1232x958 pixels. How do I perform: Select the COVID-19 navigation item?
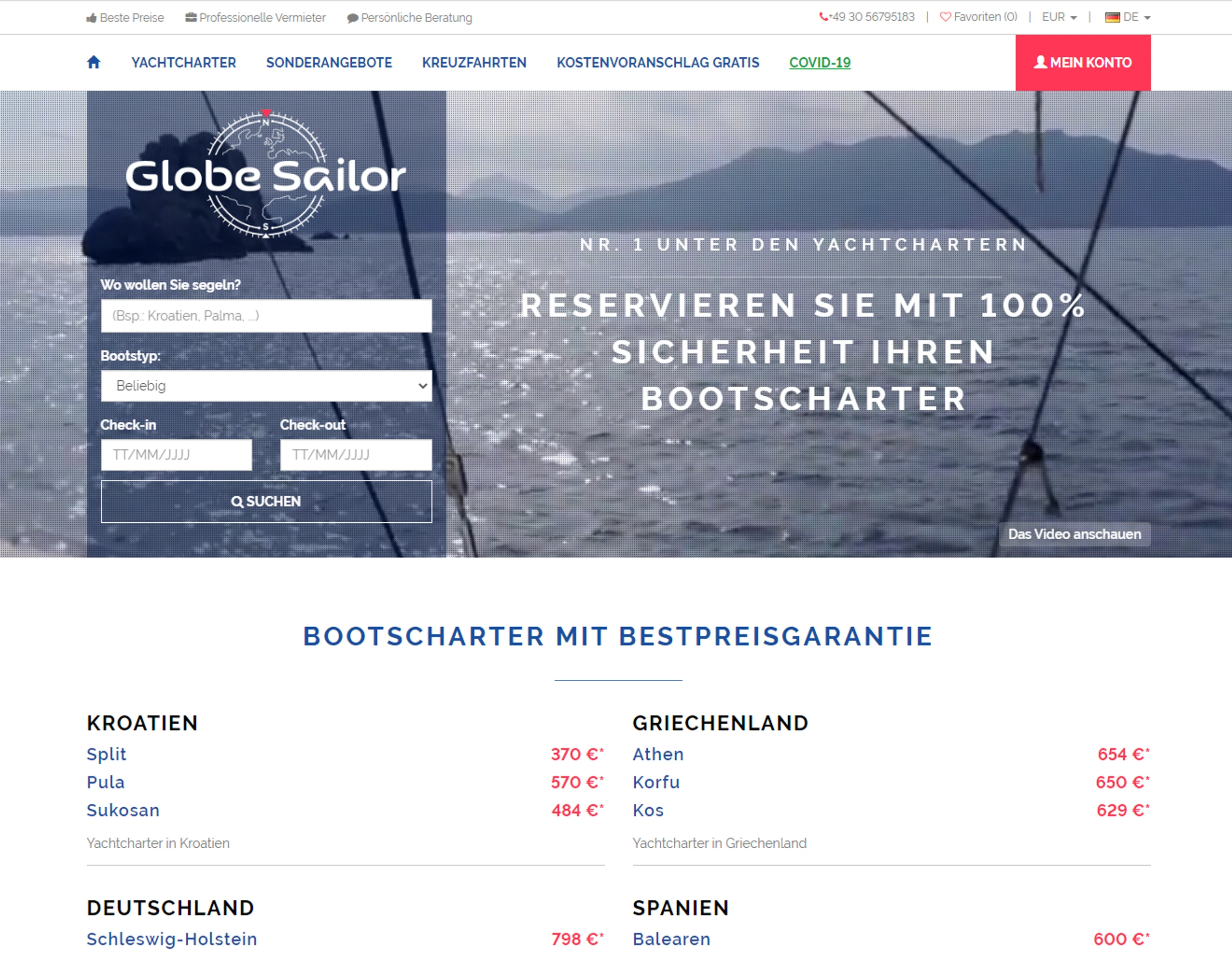pyautogui.click(x=820, y=63)
